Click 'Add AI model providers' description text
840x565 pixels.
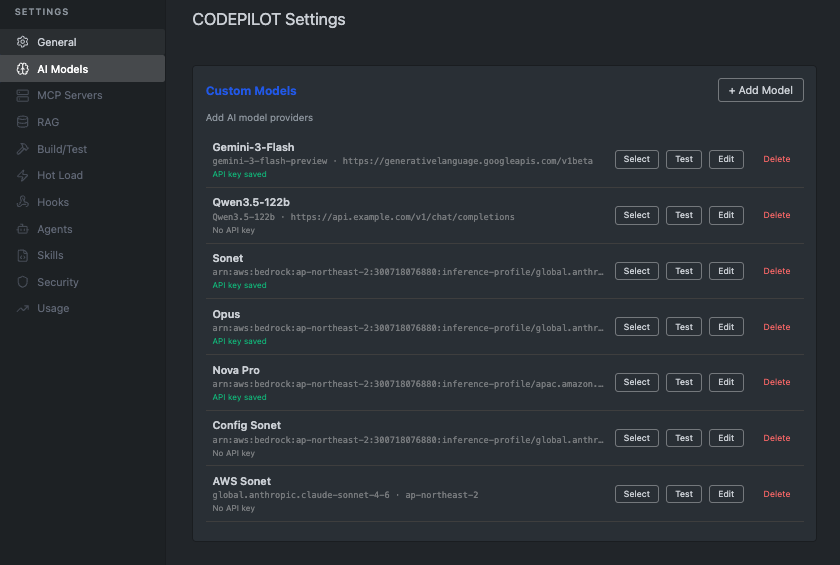(x=259, y=117)
